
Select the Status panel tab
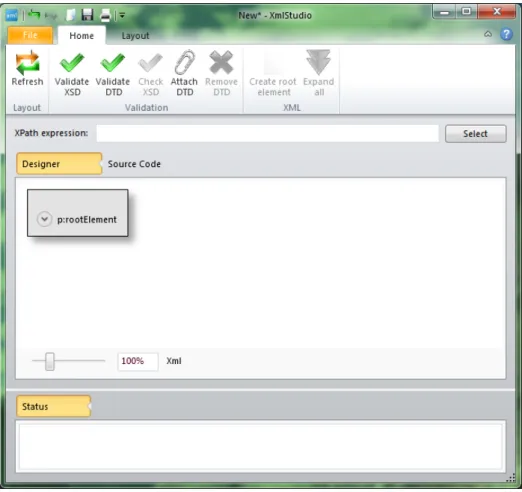click(53, 406)
